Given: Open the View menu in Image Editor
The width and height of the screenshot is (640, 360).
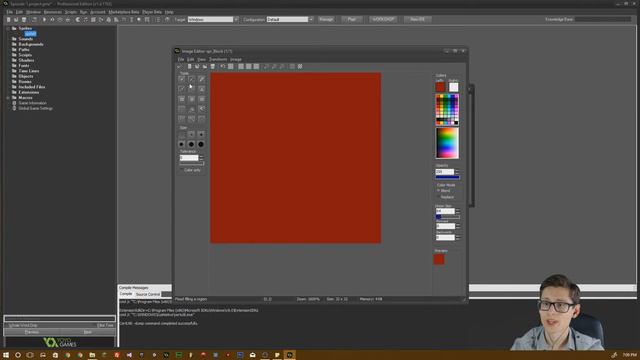Looking at the screenshot, I should click(x=201, y=59).
